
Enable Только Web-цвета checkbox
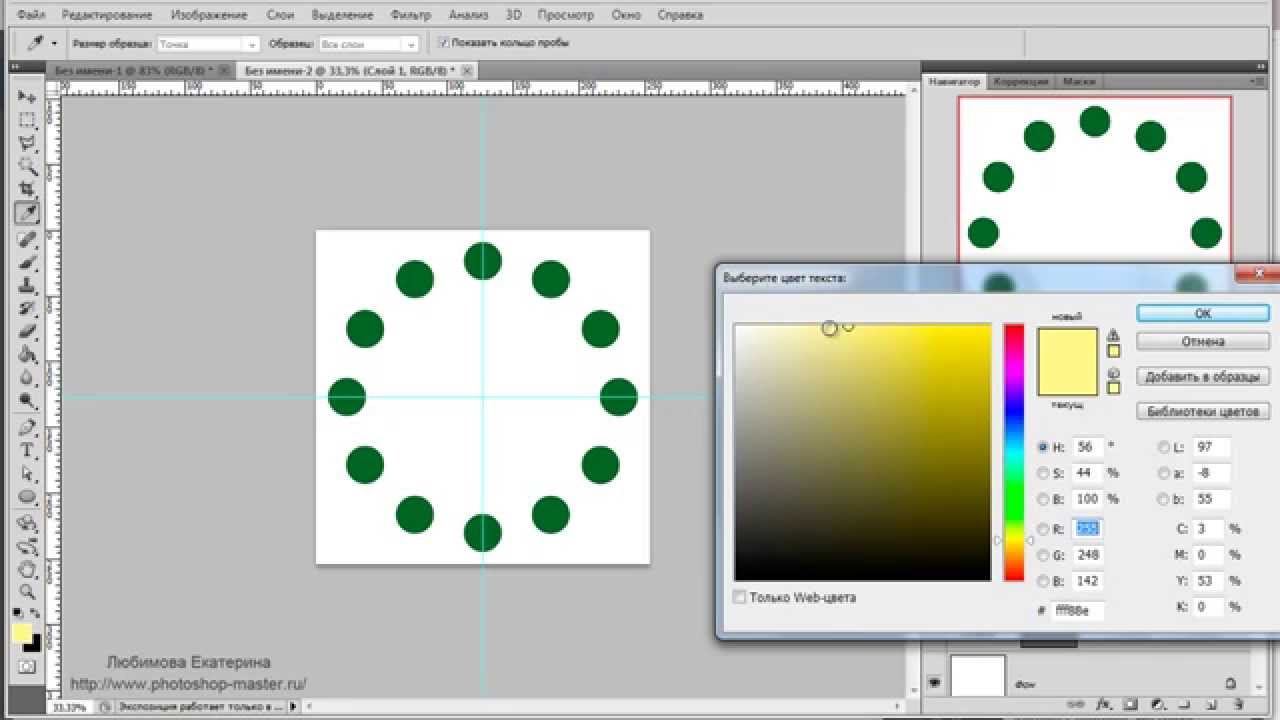[740, 597]
